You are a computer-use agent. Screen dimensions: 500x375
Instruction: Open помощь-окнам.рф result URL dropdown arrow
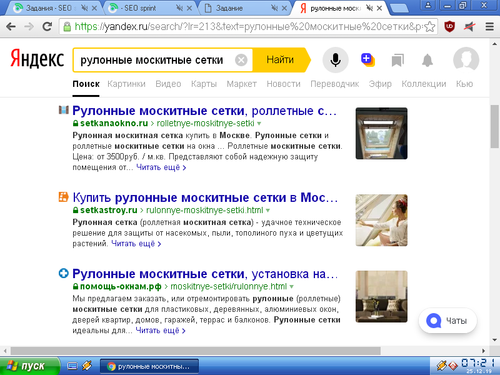[x=292, y=287]
